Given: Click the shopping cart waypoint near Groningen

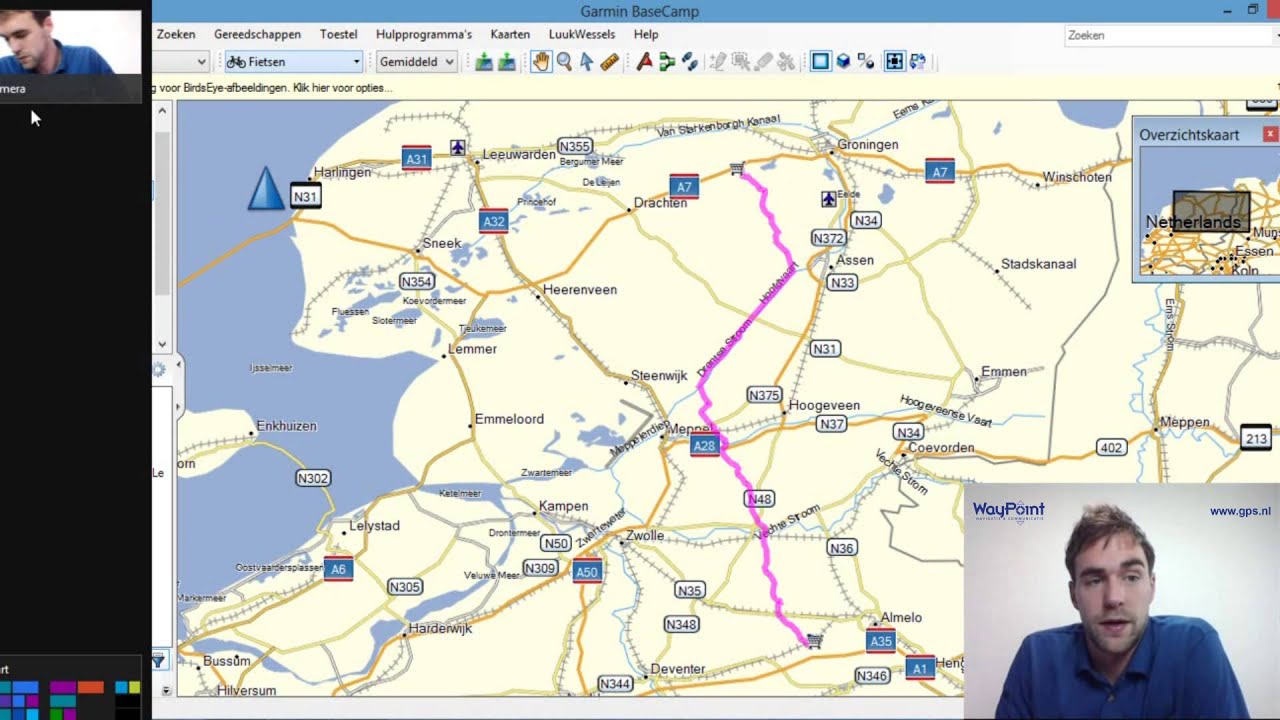Looking at the screenshot, I should point(737,169).
